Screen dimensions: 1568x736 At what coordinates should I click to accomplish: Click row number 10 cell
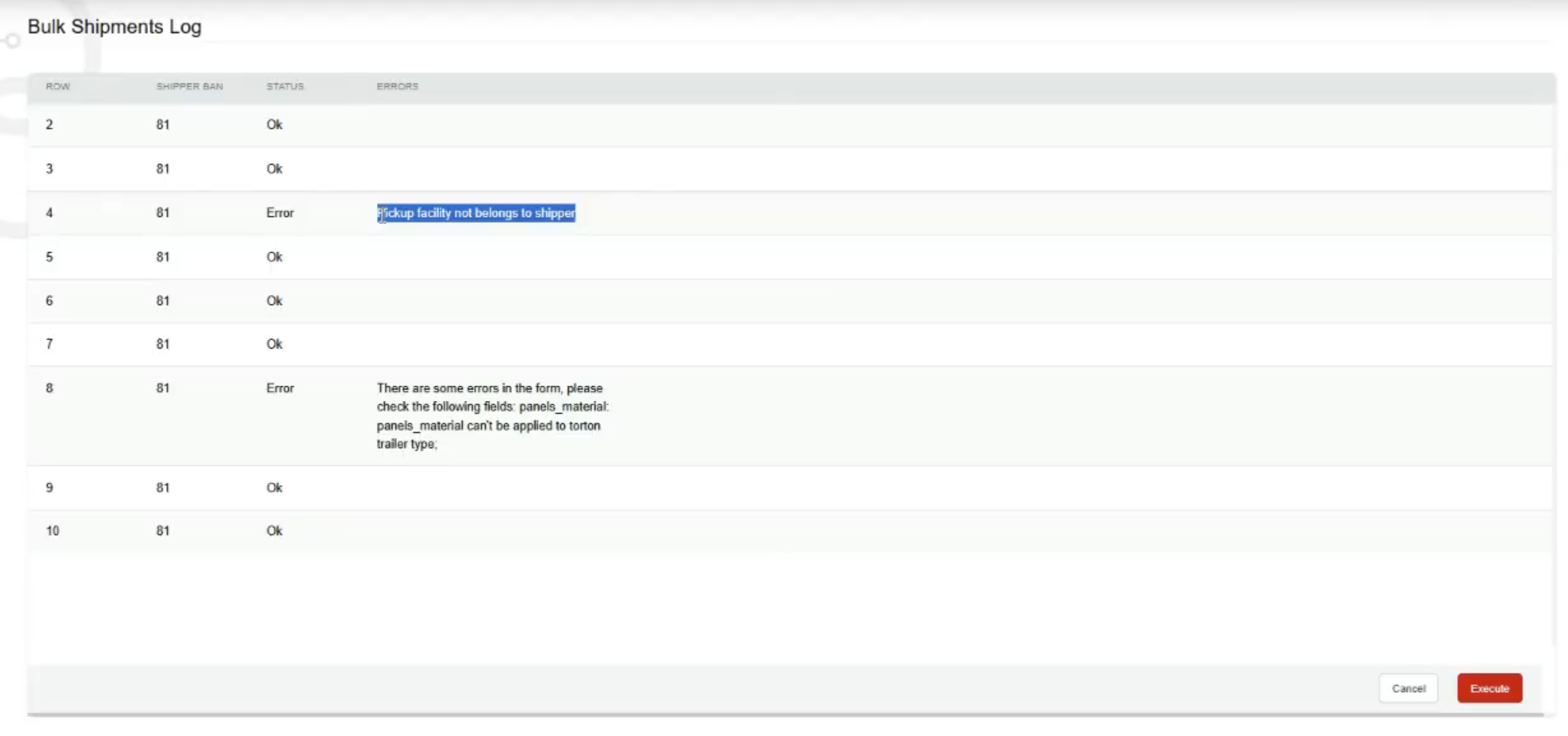click(52, 530)
